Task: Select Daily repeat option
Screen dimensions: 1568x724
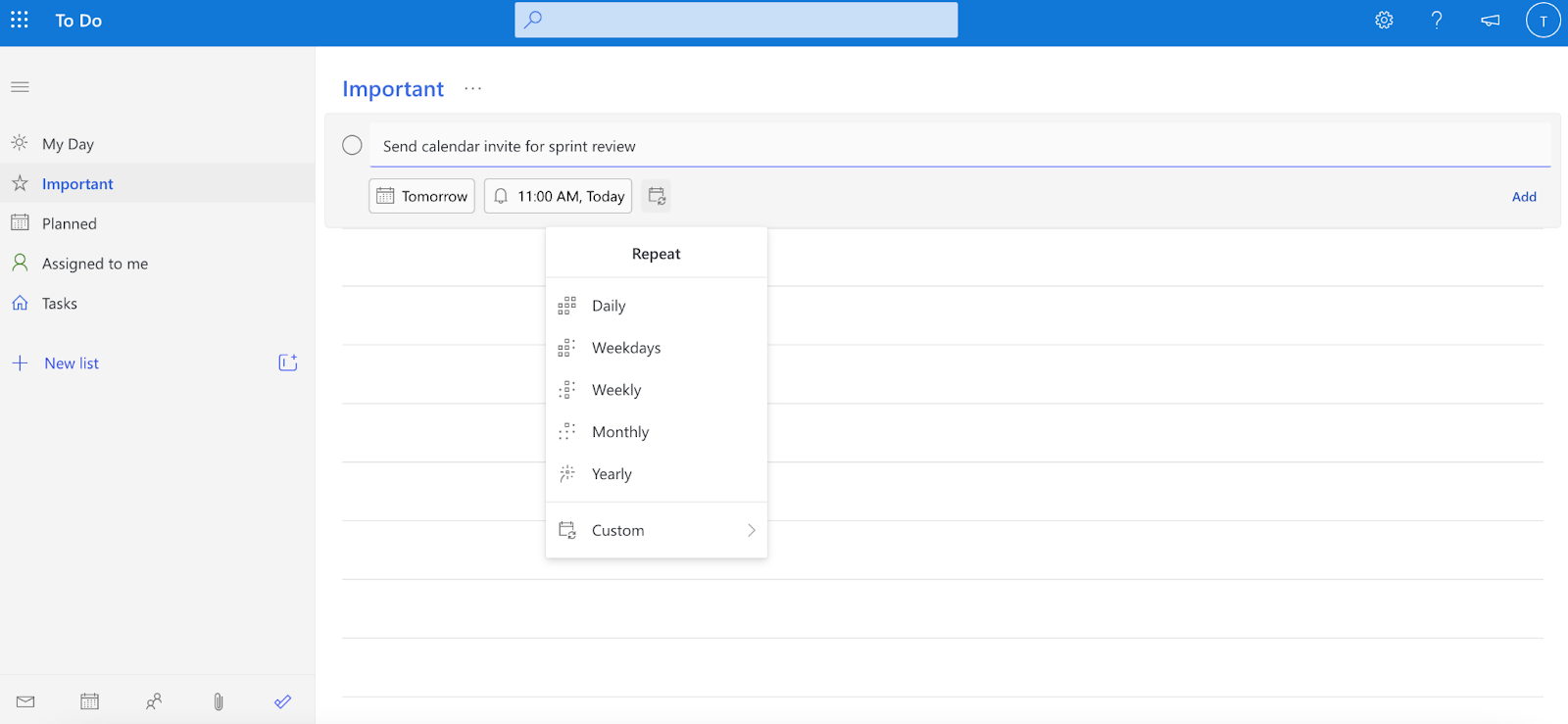Action: pyautogui.click(x=656, y=306)
